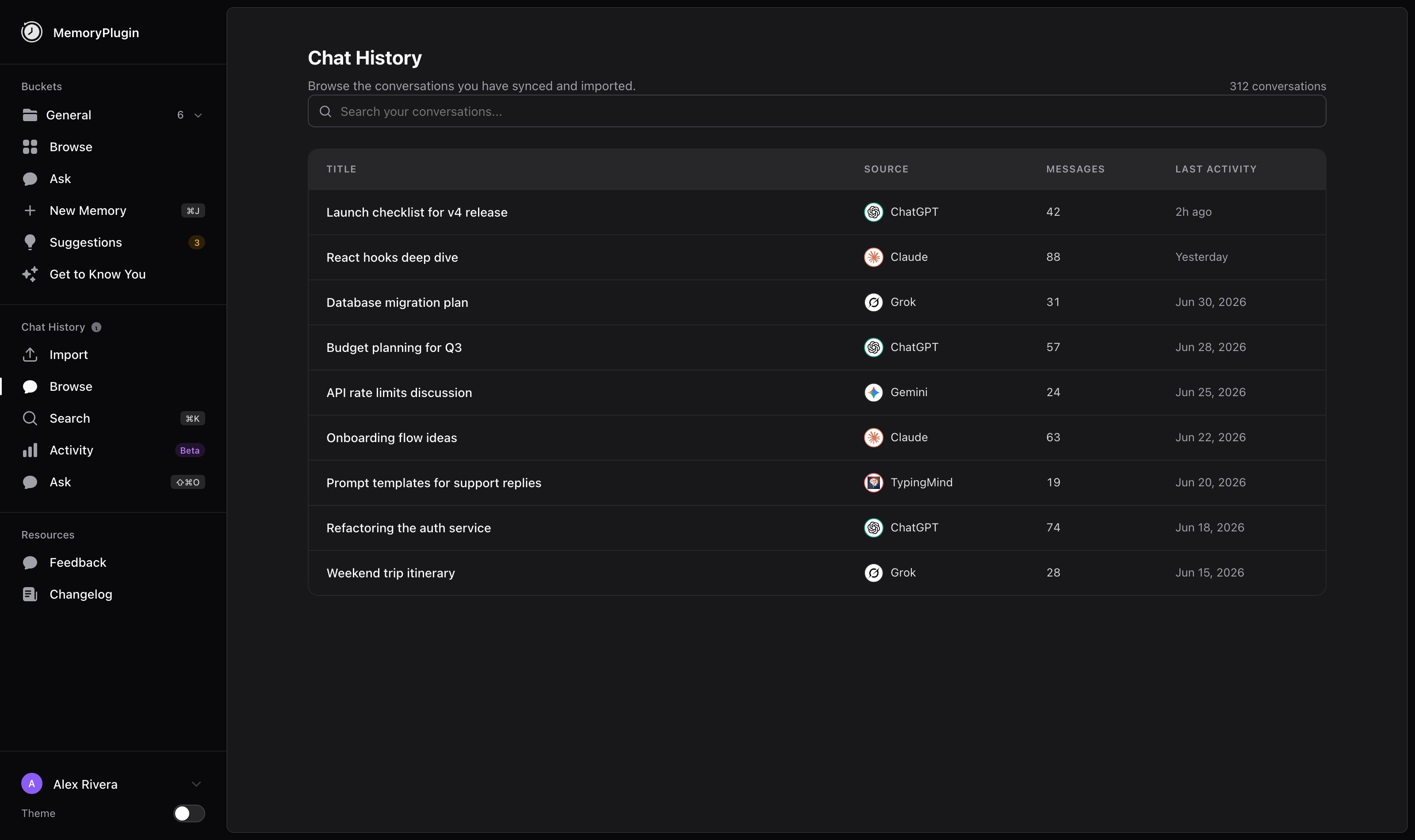Click the Activity bar chart icon

coord(30,450)
